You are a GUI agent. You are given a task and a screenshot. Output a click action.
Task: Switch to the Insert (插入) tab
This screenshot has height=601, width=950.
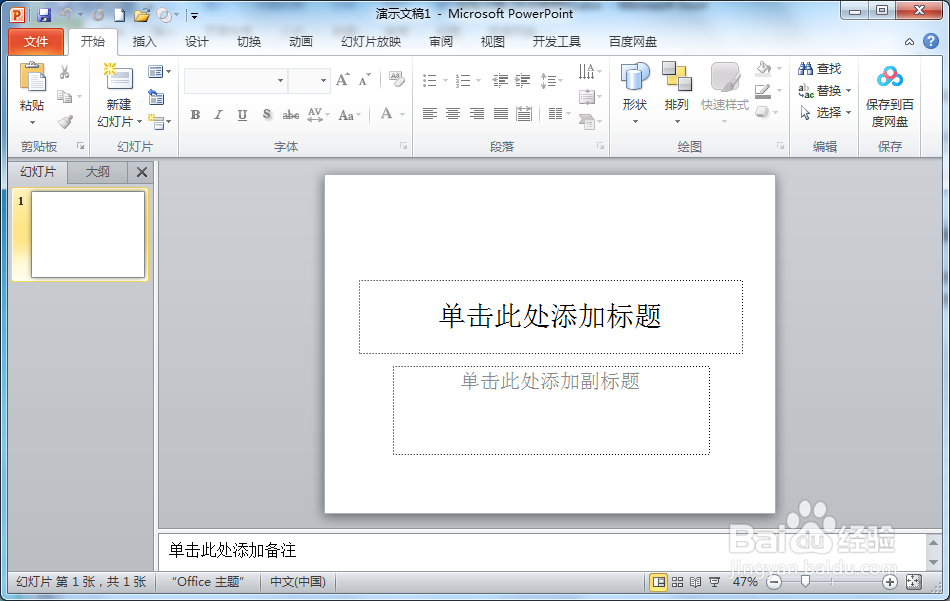coord(145,42)
